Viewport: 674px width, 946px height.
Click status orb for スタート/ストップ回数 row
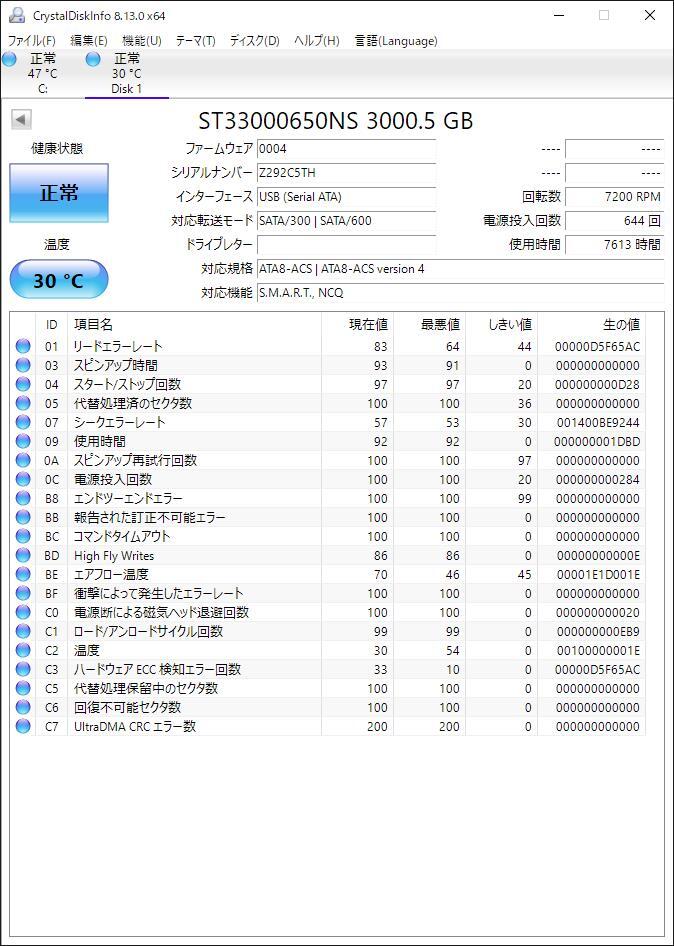coord(23,384)
